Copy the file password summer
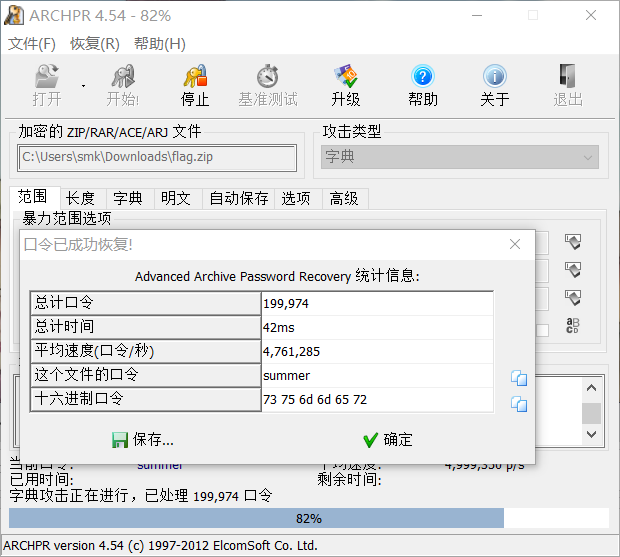The height and width of the screenshot is (557, 620). pos(519,378)
